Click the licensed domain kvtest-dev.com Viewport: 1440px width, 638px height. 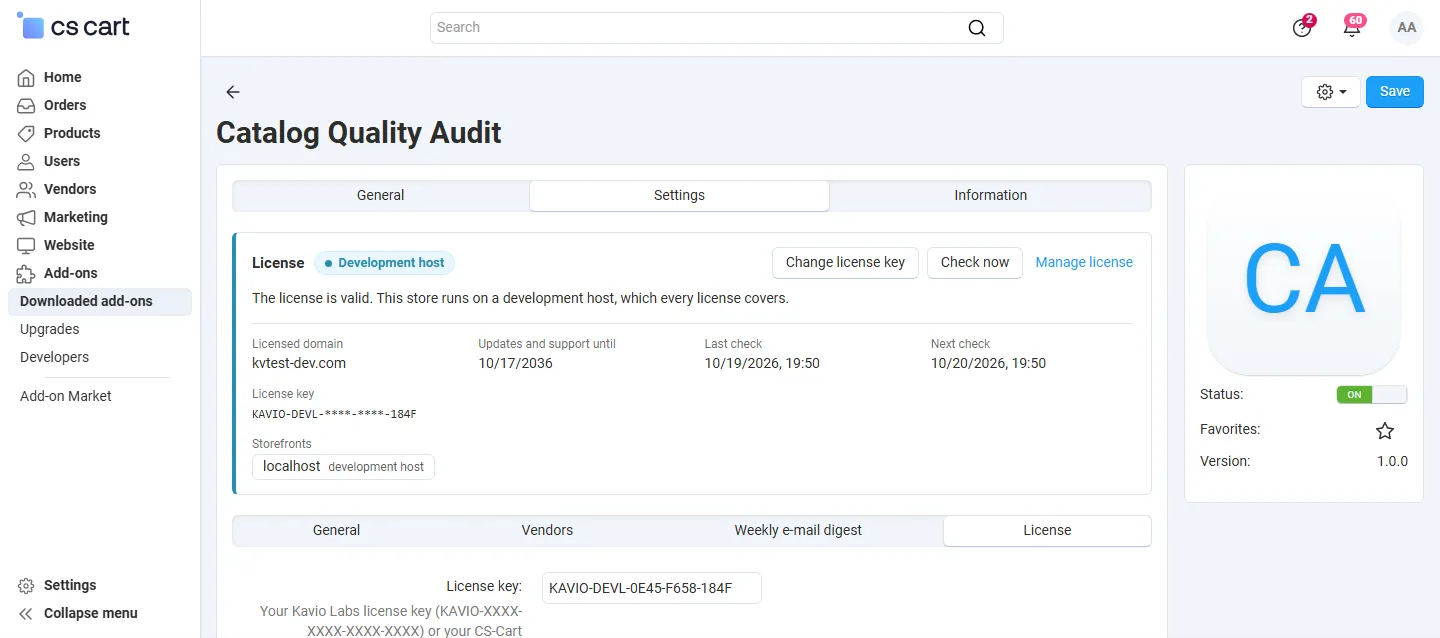pos(299,364)
